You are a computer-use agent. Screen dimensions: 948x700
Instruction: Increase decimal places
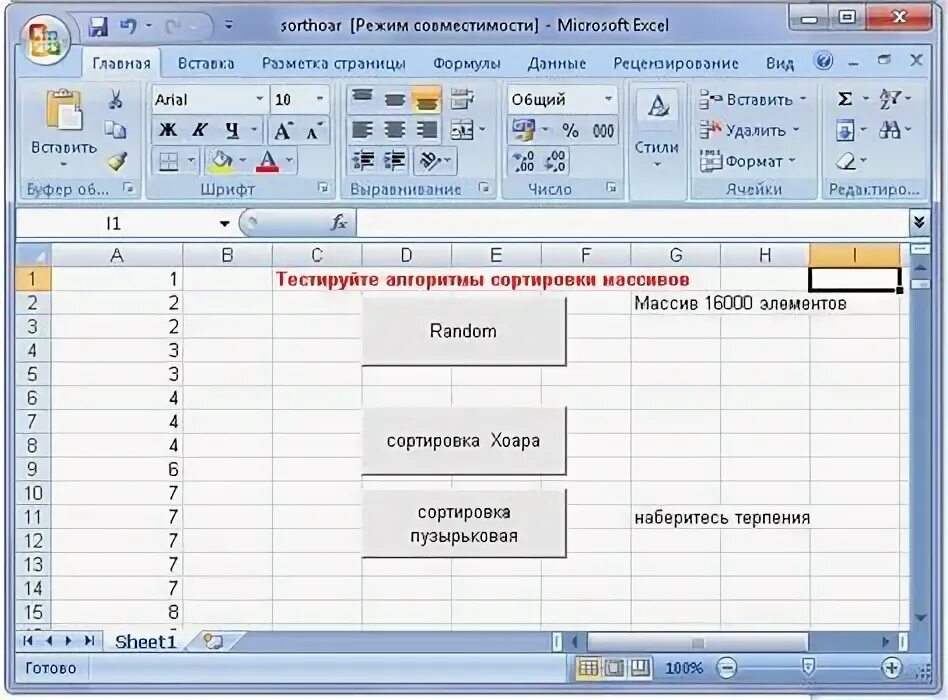(x=523, y=161)
